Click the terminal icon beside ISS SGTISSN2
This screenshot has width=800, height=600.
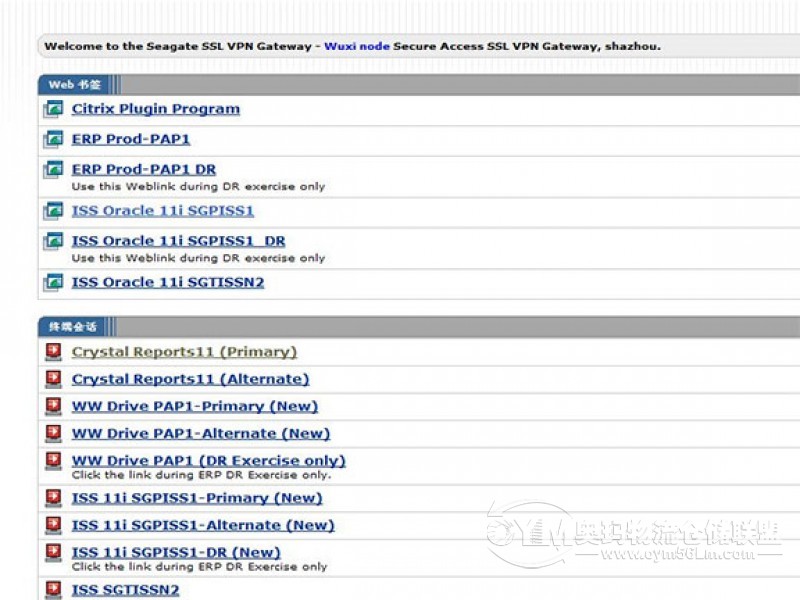[53, 589]
